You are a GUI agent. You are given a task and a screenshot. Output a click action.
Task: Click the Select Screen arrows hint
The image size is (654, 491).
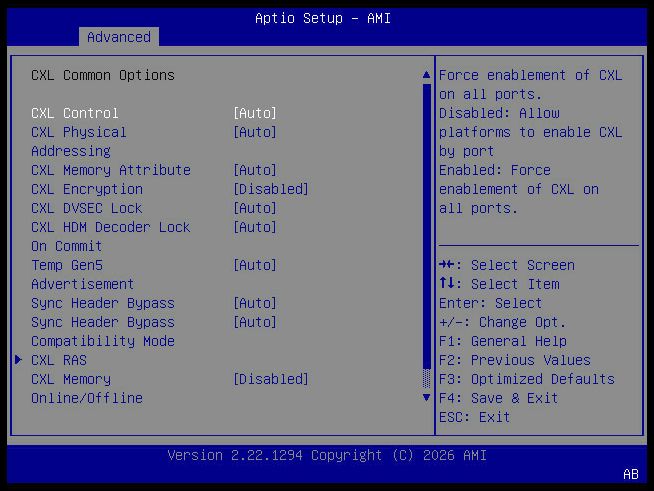507,265
